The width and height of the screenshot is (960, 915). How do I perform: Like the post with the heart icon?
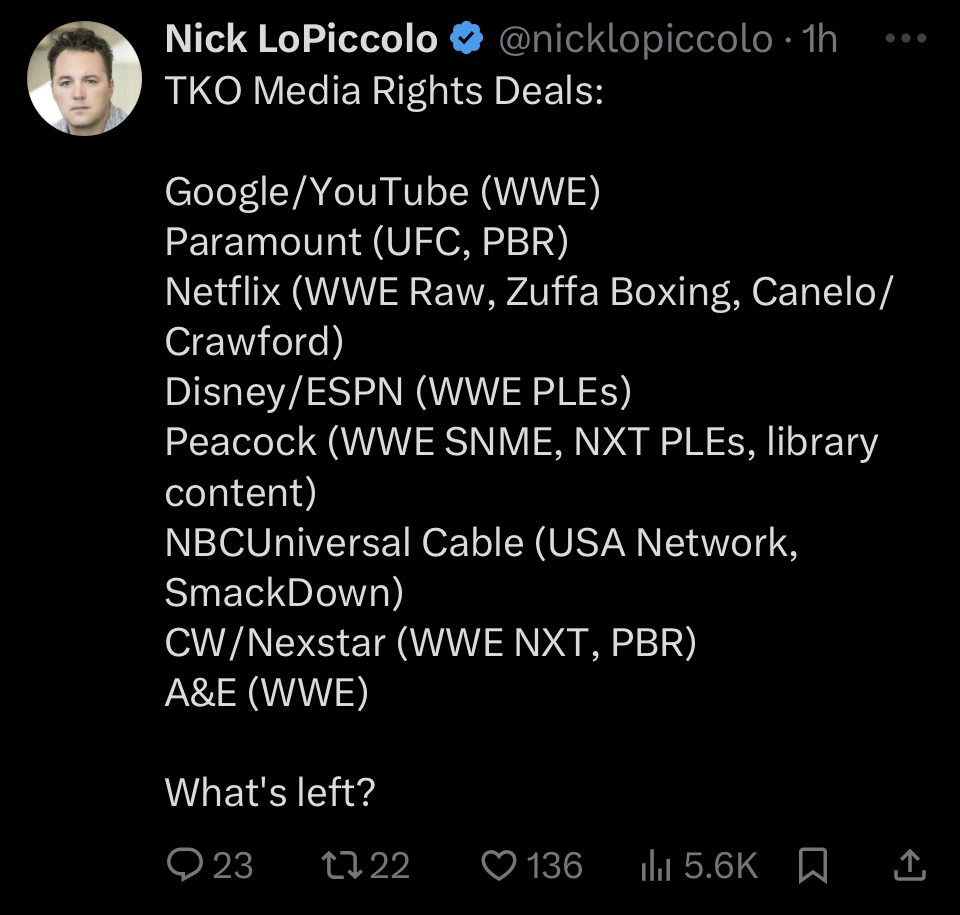pyautogui.click(x=499, y=865)
